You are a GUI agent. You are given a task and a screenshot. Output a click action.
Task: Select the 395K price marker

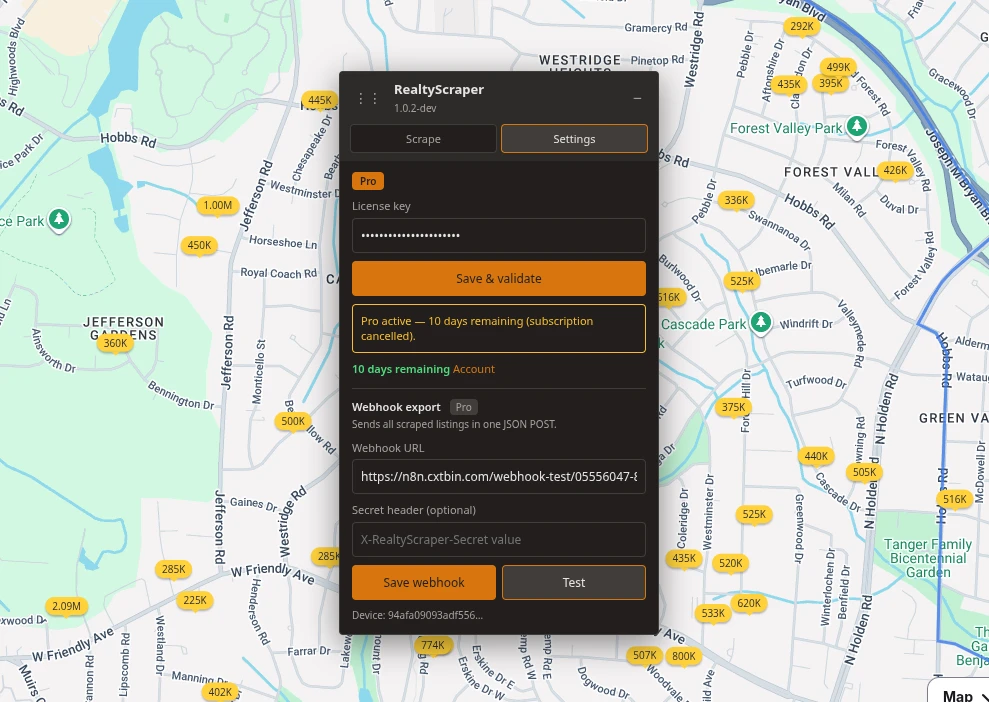[x=831, y=83]
